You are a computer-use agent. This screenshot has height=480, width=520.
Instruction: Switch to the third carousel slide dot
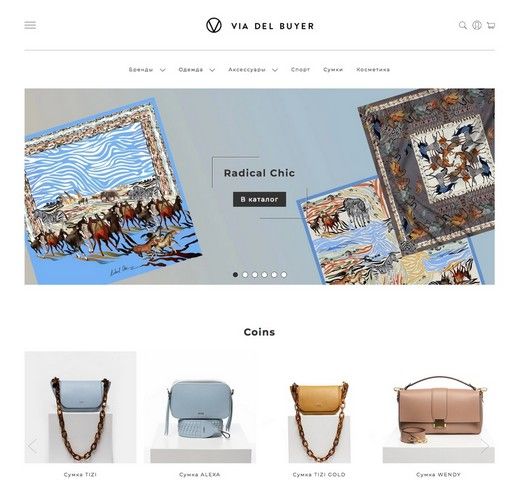point(255,275)
